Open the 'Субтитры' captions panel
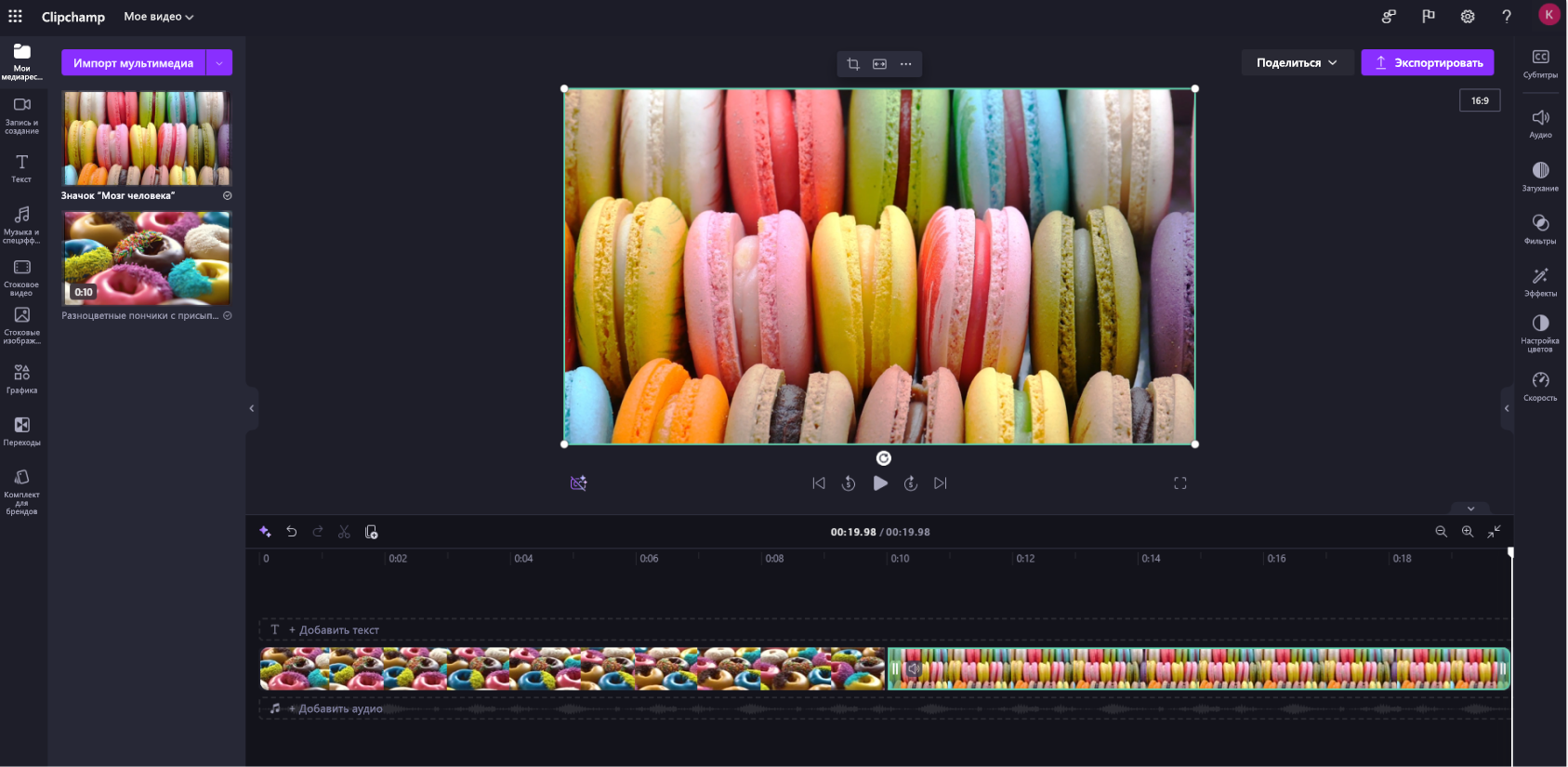The width and height of the screenshot is (1568, 767). 1540,64
